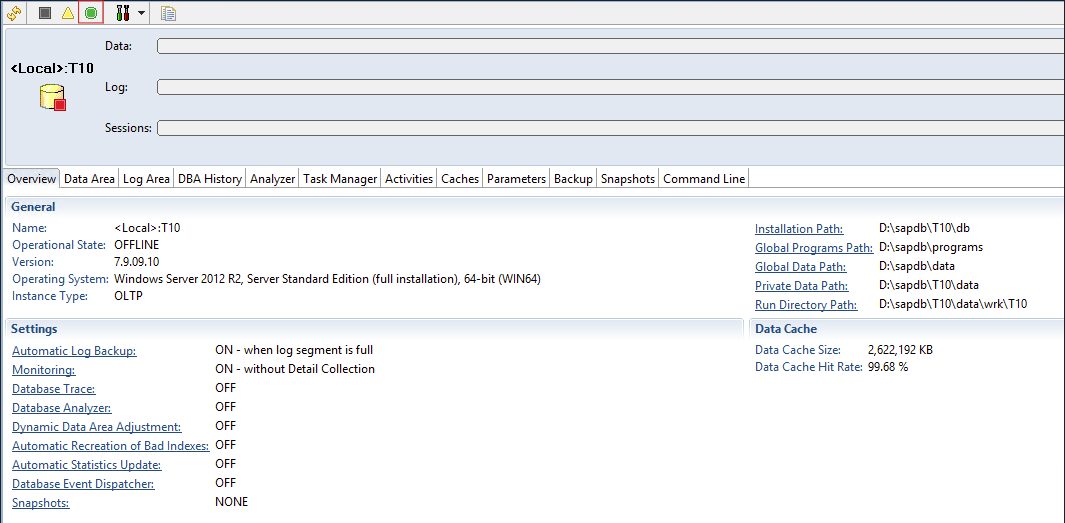Click the Data Cache Hit Rate 99.68 %

click(888, 367)
